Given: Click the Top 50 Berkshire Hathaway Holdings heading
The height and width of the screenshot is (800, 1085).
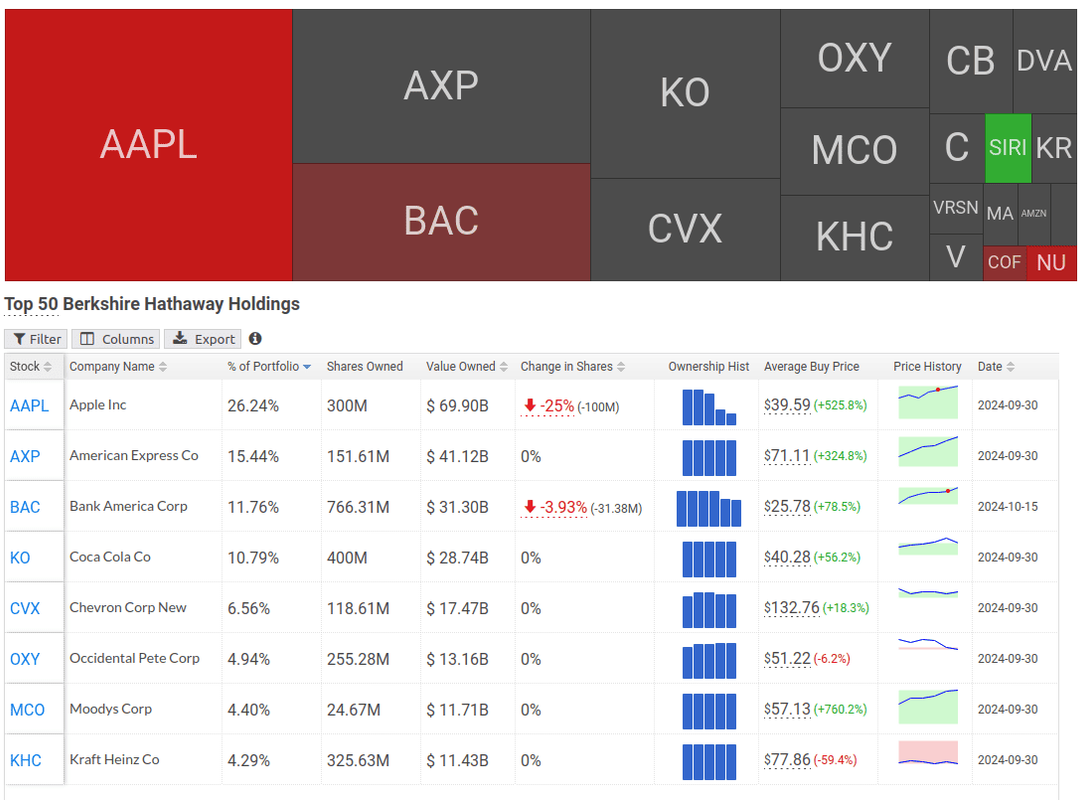Looking at the screenshot, I should click(152, 304).
